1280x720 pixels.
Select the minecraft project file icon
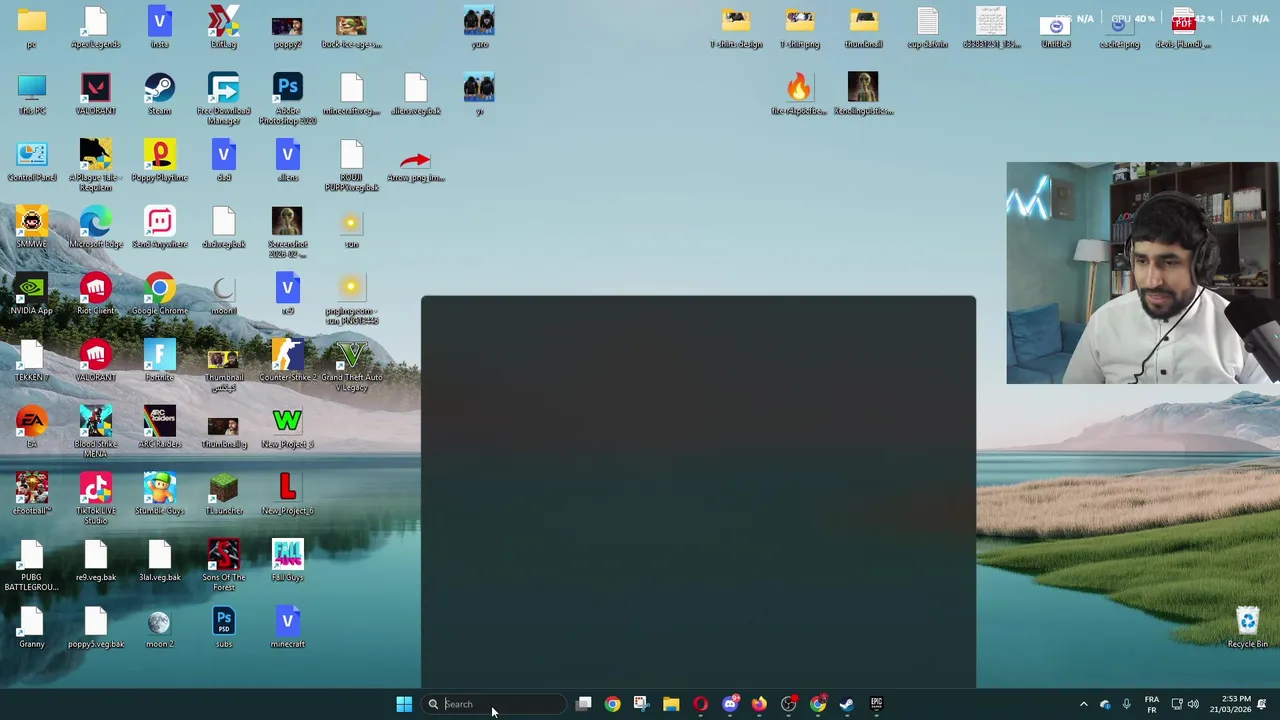tap(287, 627)
